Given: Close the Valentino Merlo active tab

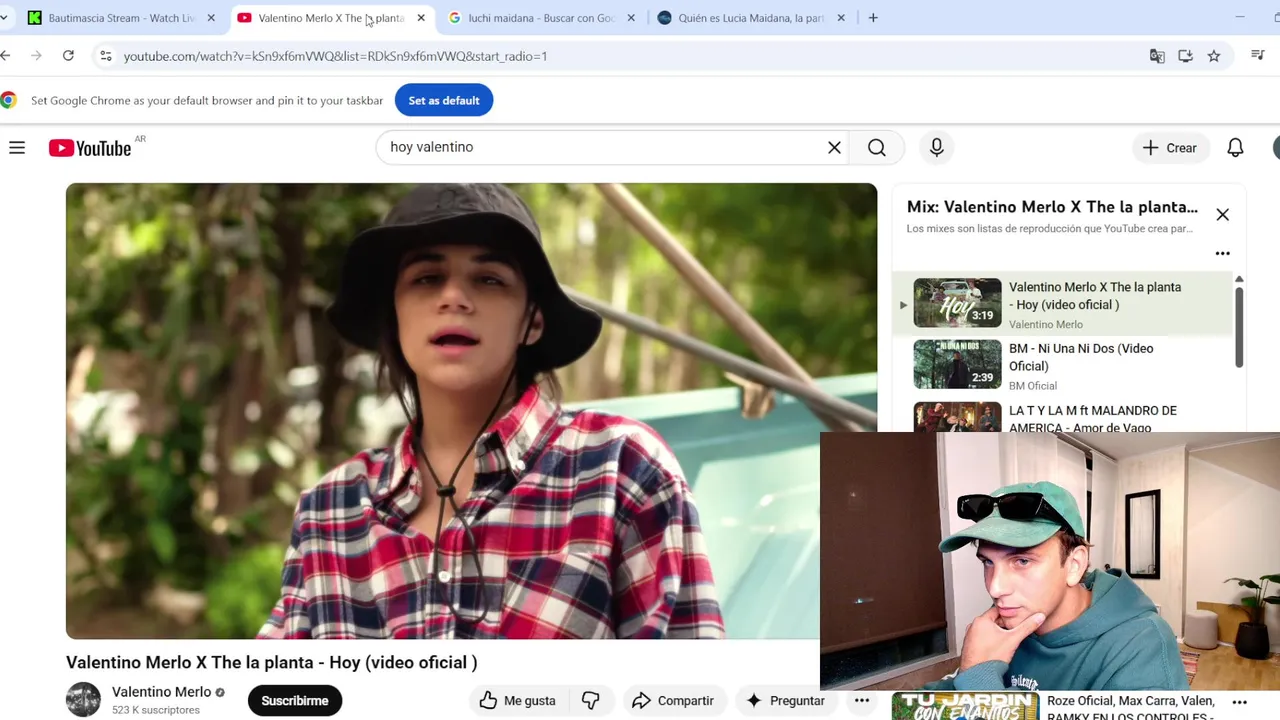Looking at the screenshot, I should coord(421,18).
